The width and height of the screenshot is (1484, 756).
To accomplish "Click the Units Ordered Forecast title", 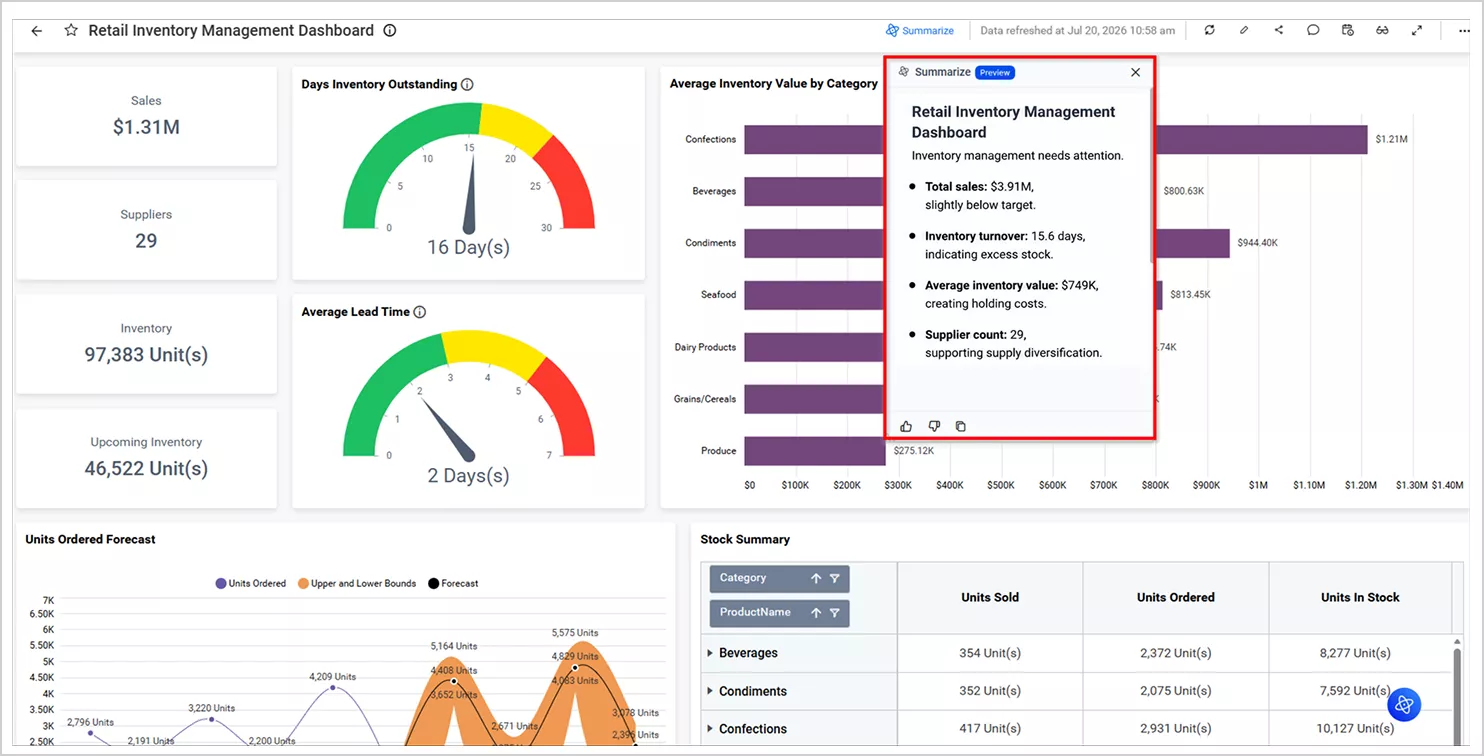I will (x=91, y=539).
